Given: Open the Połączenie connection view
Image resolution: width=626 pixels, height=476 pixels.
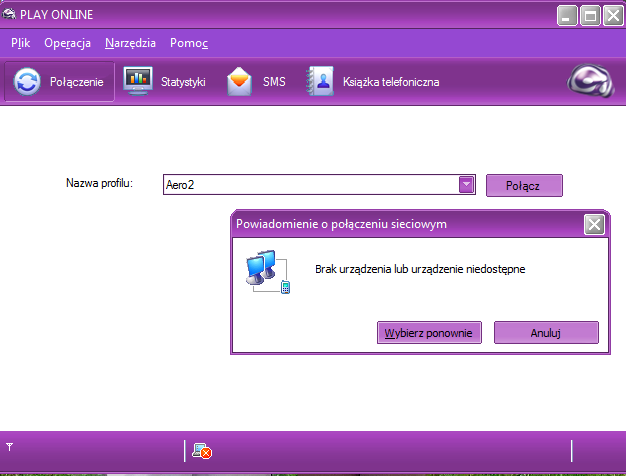Looking at the screenshot, I should click(x=59, y=82).
